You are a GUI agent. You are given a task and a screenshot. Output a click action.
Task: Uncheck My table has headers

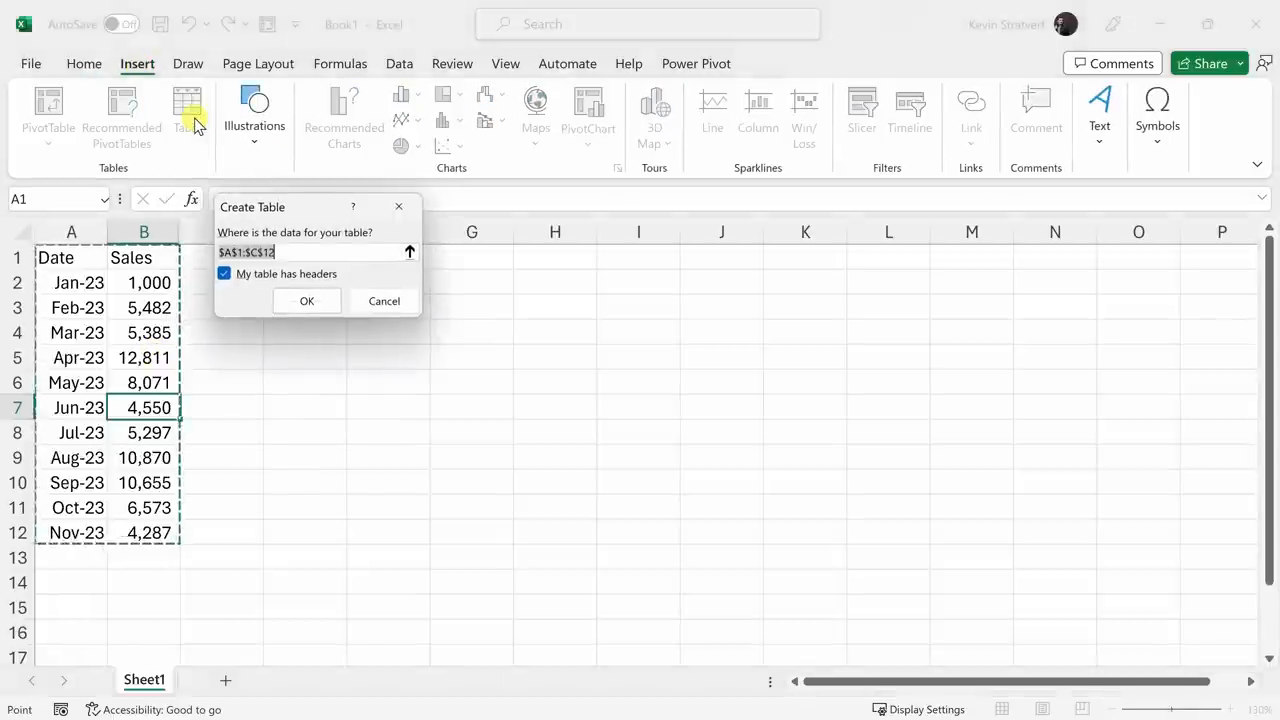click(x=224, y=274)
